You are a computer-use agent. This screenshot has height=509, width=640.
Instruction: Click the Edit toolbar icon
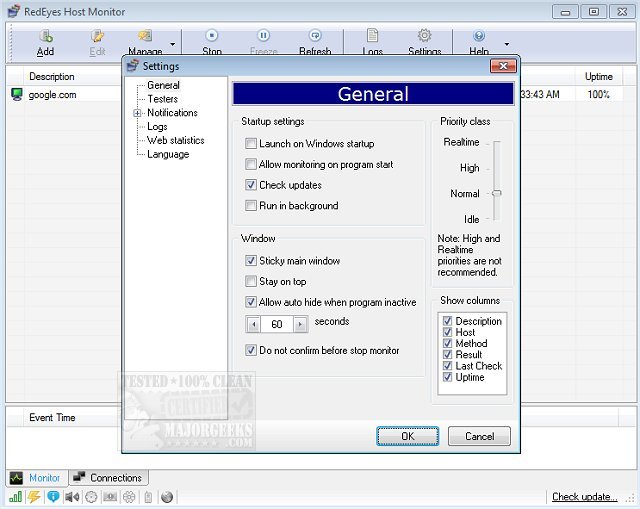97,36
